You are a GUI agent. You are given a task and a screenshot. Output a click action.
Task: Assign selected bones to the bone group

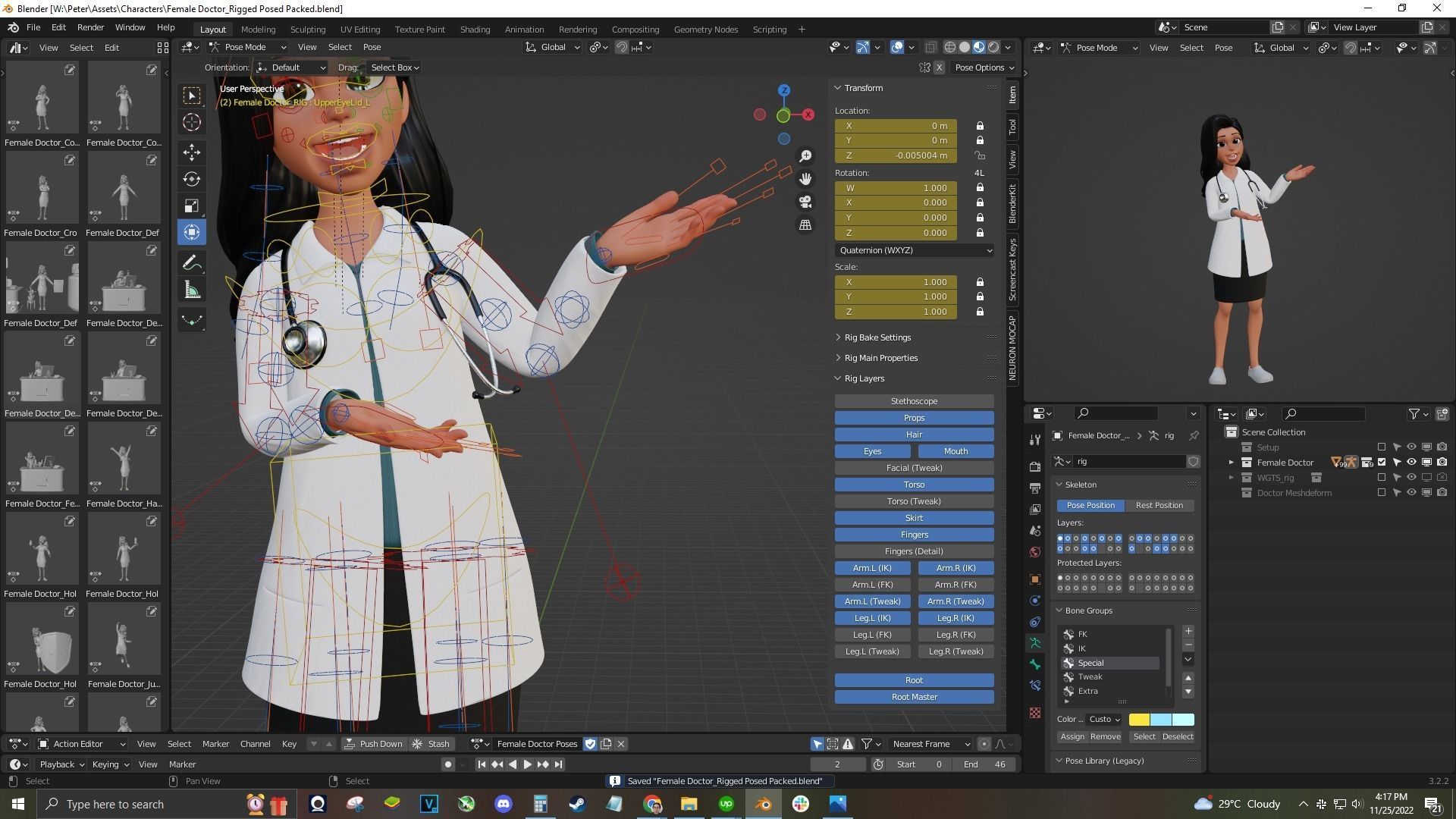pyautogui.click(x=1072, y=737)
